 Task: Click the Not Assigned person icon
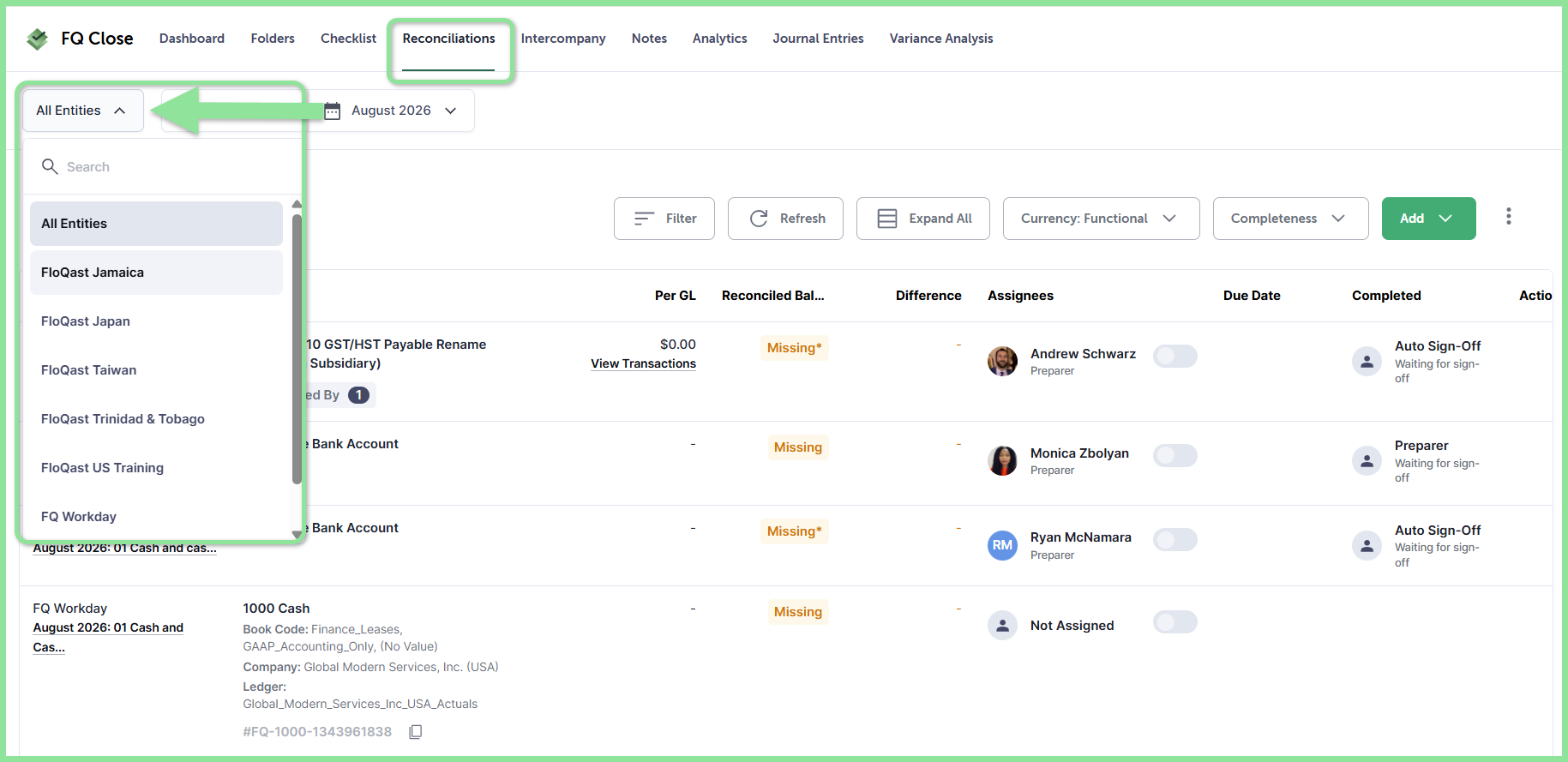click(1002, 625)
